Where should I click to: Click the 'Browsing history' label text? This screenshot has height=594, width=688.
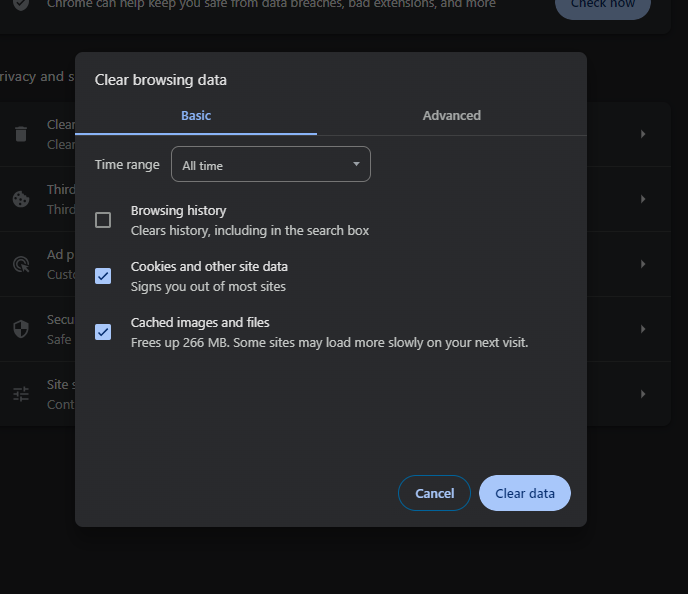click(179, 211)
